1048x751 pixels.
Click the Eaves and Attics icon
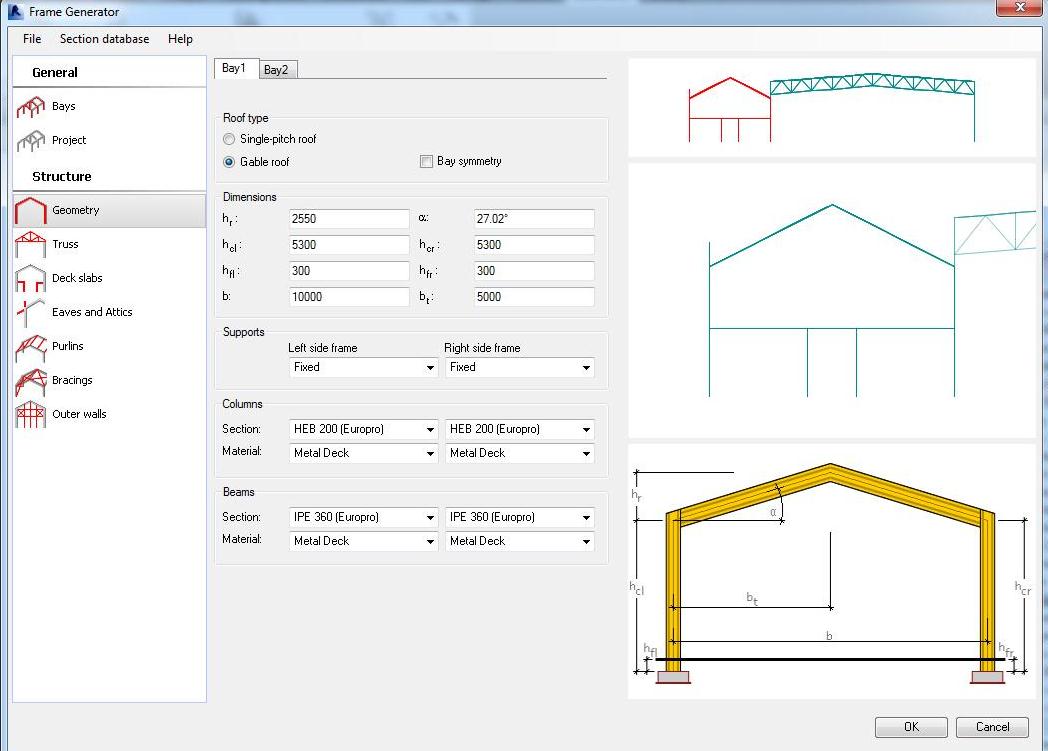(31, 312)
